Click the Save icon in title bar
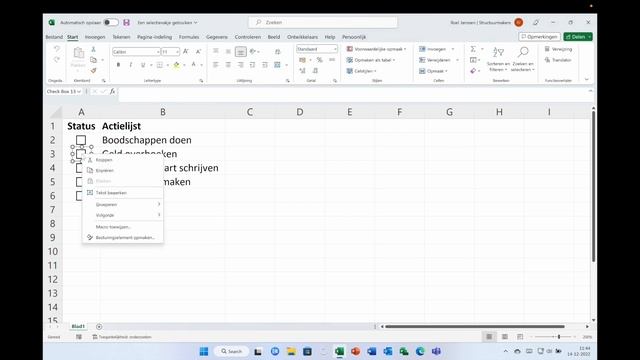The image size is (640, 360). (x=127, y=22)
